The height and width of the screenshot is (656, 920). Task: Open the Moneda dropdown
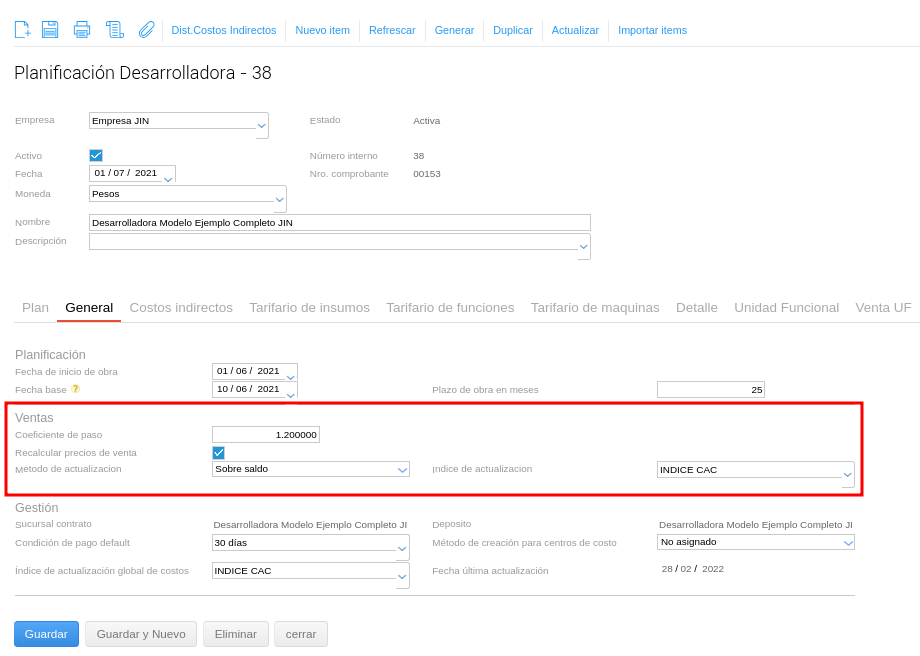pyautogui.click(x=280, y=198)
